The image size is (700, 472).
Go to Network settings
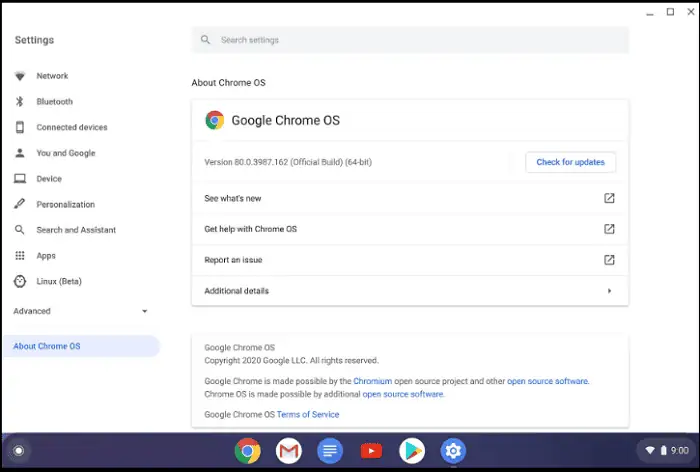coord(52,76)
